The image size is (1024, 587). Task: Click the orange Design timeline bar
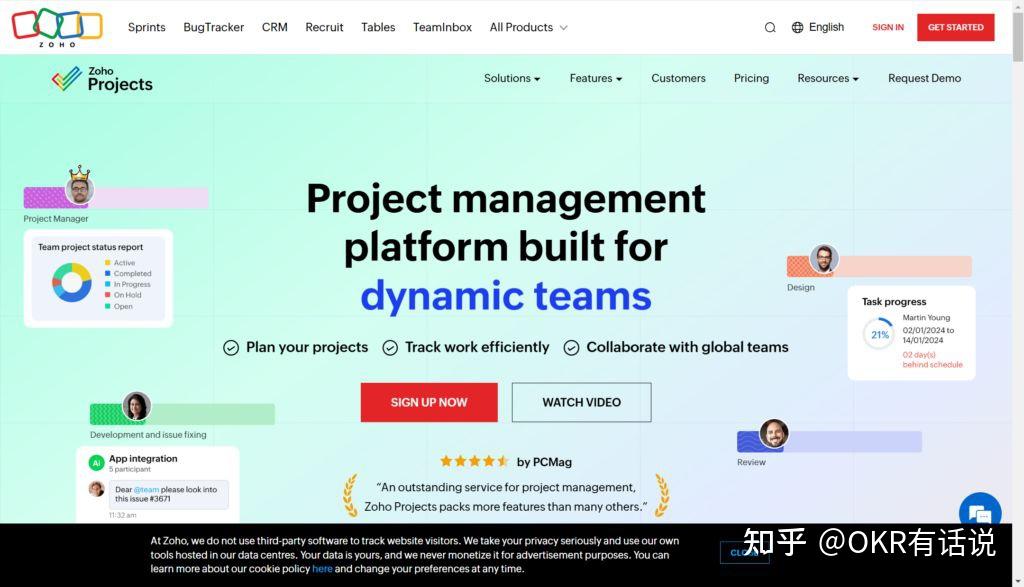(879, 266)
